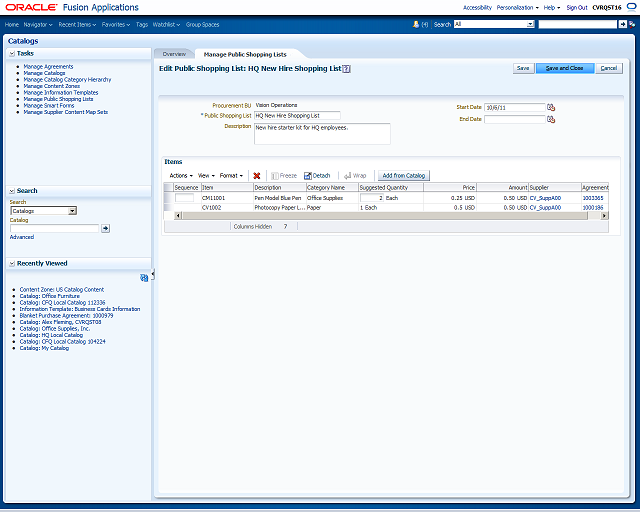Click the help icon beside shopping list title
This screenshot has width=640, height=512.
(347, 69)
